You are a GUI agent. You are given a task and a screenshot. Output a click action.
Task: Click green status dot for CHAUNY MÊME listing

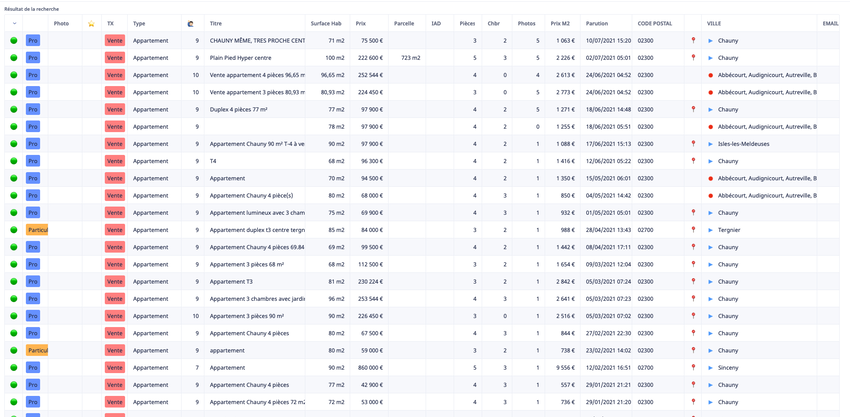(x=14, y=41)
